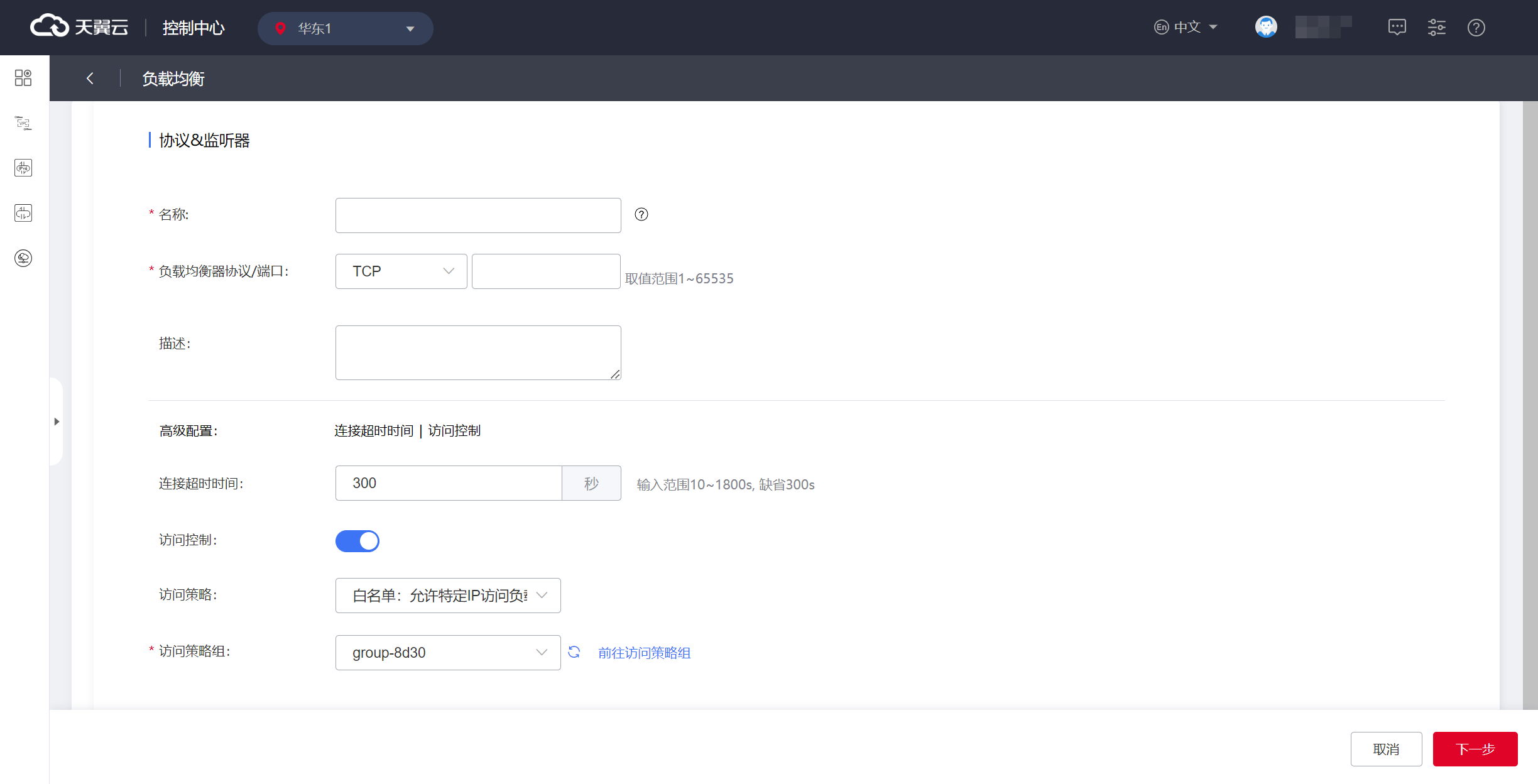Click the service grid icon in sidebar
This screenshot has height=784, width=1538.
point(23,78)
